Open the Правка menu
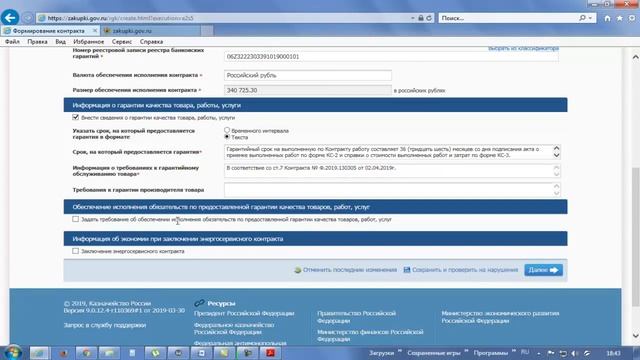The width and height of the screenshot is (640, 360). click(37, 42)
